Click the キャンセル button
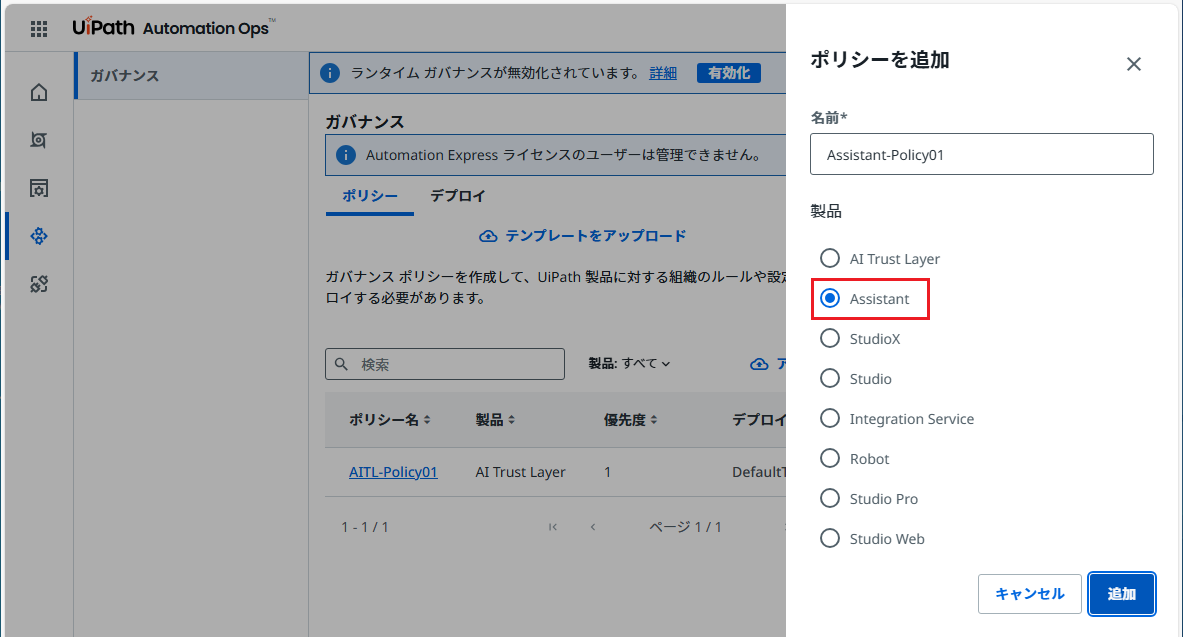Screen dimensions: 1183x637 pos(1030,594)
